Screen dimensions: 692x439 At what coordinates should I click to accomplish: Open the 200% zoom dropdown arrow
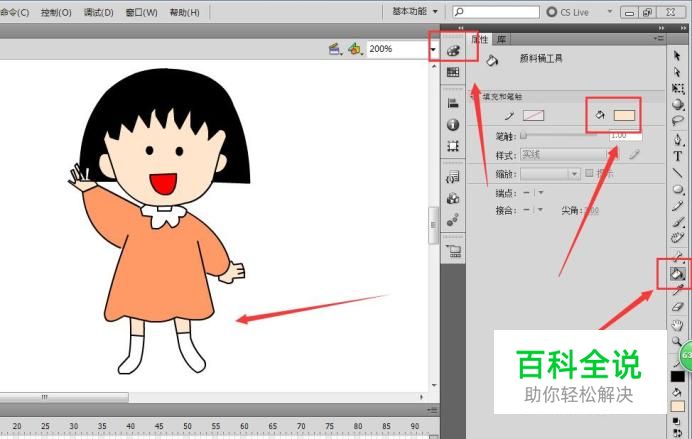(433, 49)
